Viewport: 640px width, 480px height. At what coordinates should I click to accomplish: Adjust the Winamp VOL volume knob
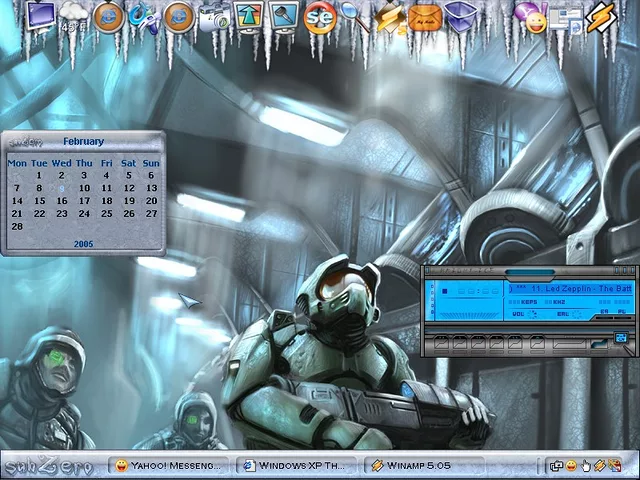[x=532, y=314]
